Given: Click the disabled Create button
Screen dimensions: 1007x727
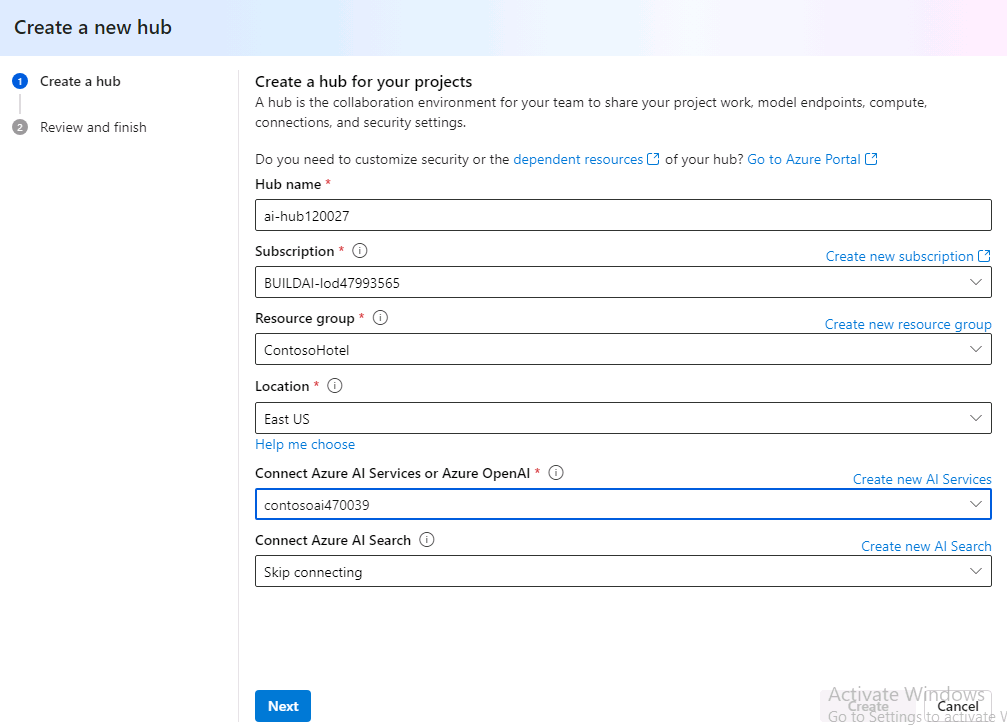Looking at the screenshot, I should click(x=869, y=706).
